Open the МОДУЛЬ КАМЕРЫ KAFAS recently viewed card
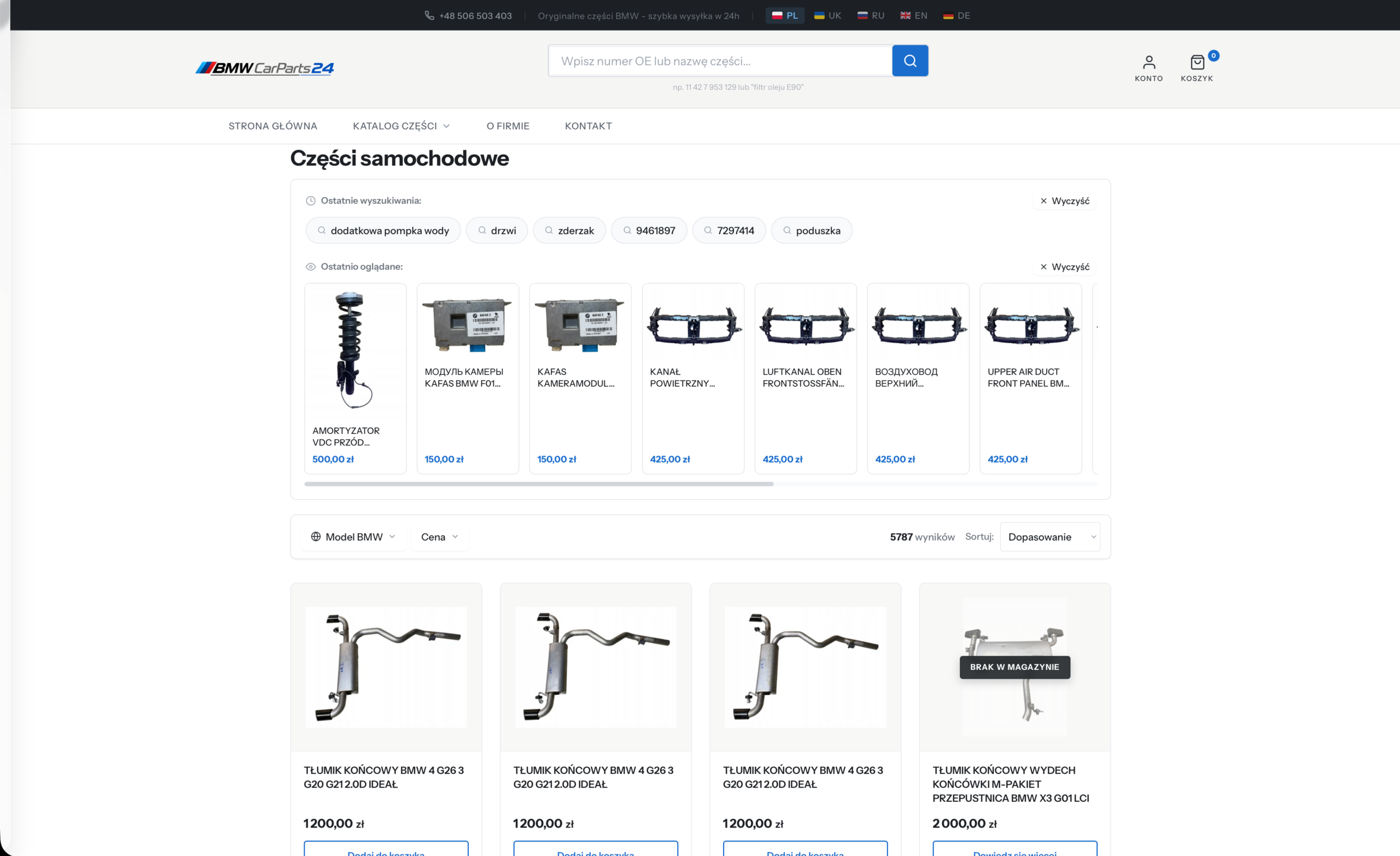This screenshot has height=856, width=1400. point(468,378)
